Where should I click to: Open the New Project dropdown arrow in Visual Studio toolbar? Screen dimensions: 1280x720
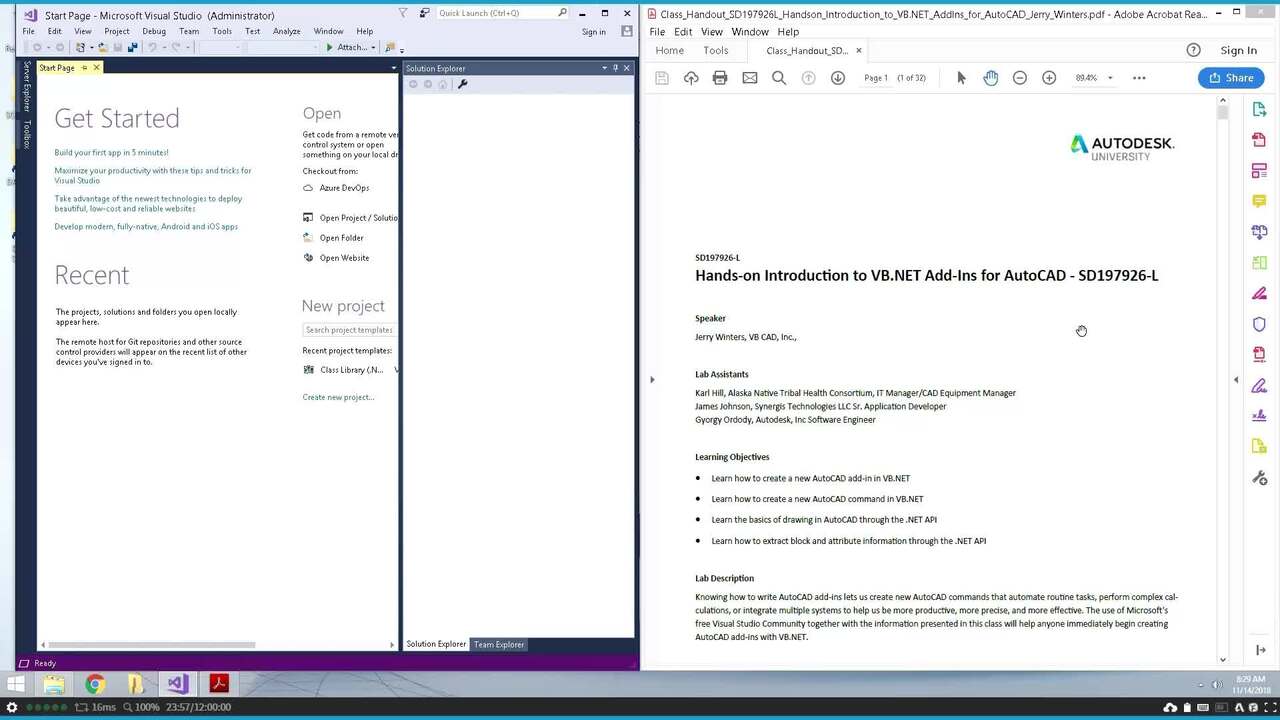[x=90, y=47]
